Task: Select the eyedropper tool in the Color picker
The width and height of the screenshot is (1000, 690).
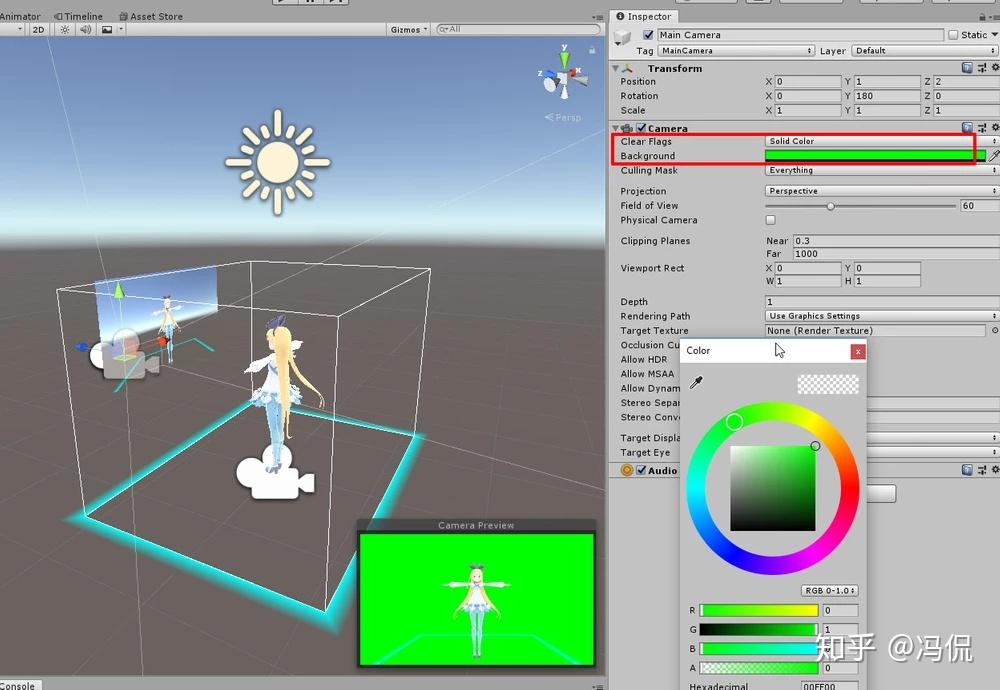Action: [697, 382]
